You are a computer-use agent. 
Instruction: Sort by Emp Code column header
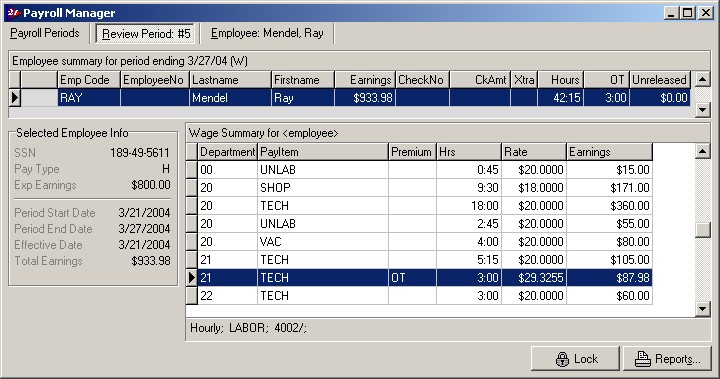(89, 79)
